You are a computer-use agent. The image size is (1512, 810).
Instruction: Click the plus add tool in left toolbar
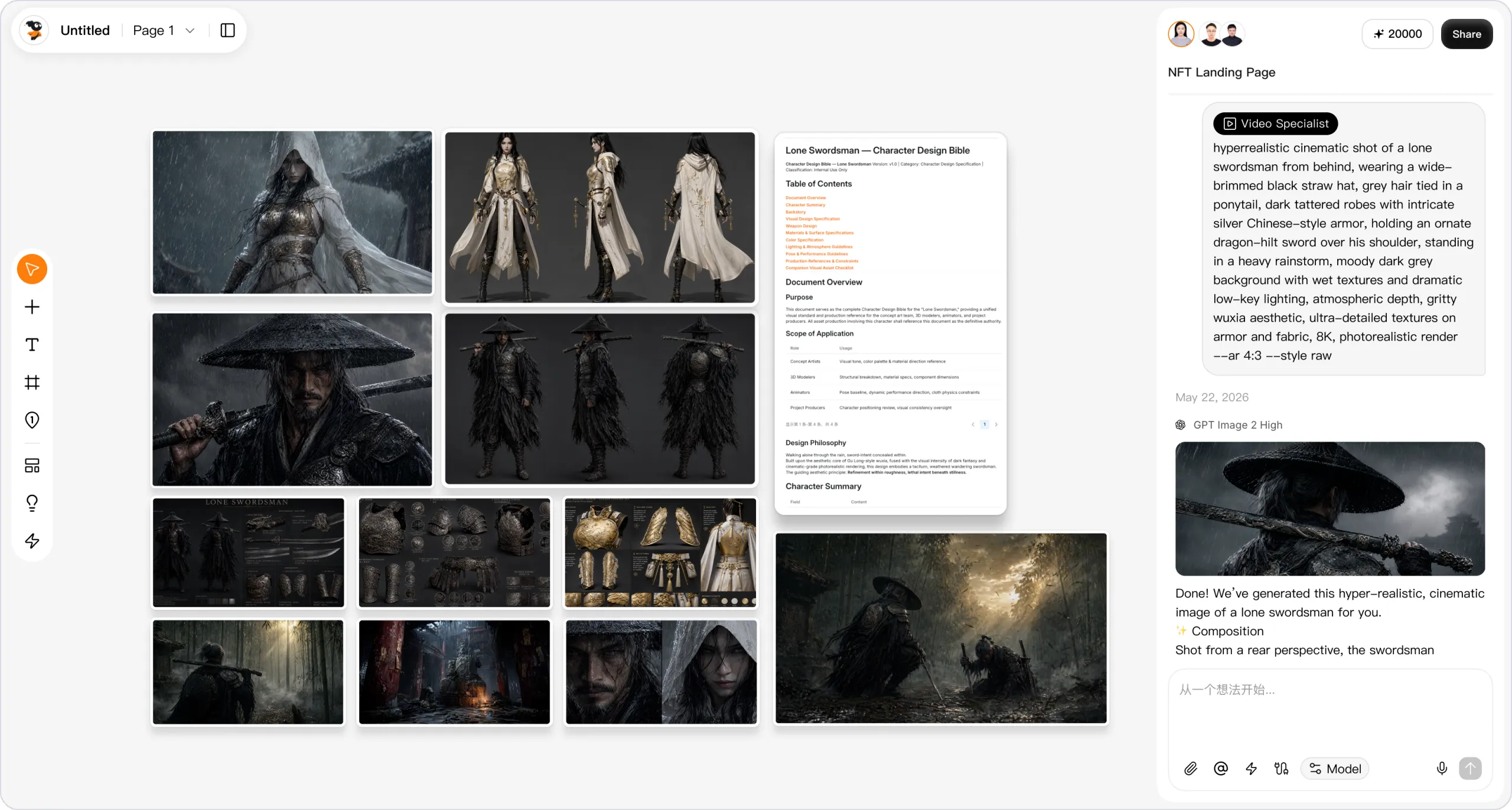(32, 307)
